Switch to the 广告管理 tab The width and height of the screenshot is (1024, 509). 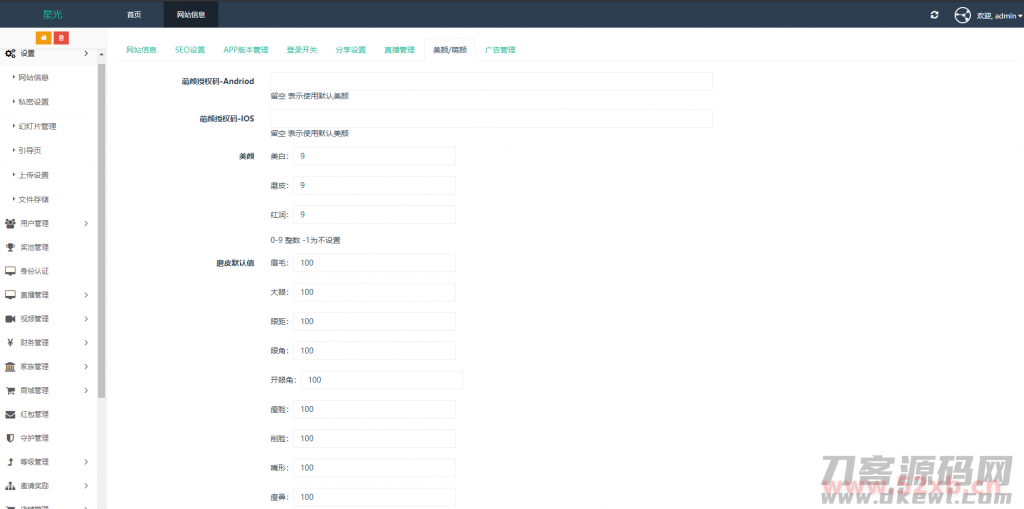pos(500,50)
